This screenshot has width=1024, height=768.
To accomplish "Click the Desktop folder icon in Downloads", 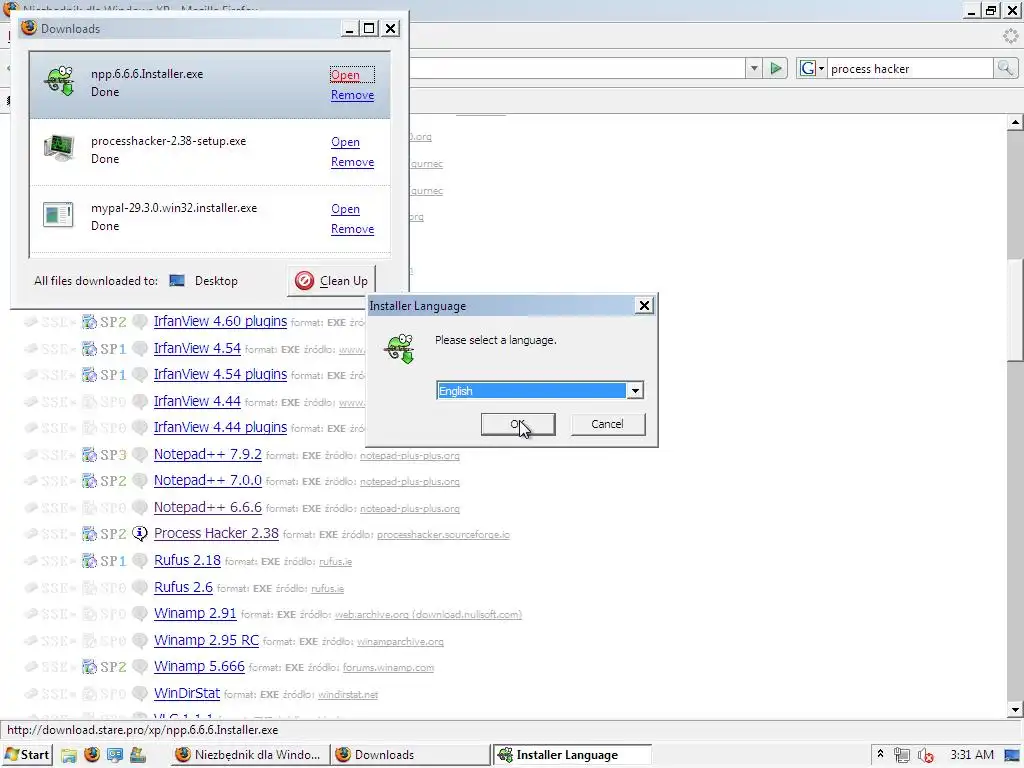I will (x=177, y=281).
